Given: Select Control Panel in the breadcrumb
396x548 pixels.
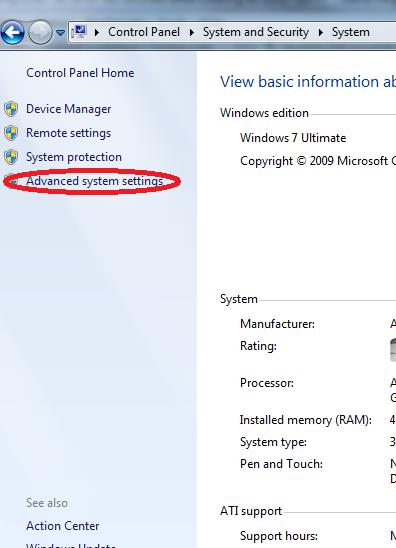Looking at the screenshot, I should pos(144,32).
